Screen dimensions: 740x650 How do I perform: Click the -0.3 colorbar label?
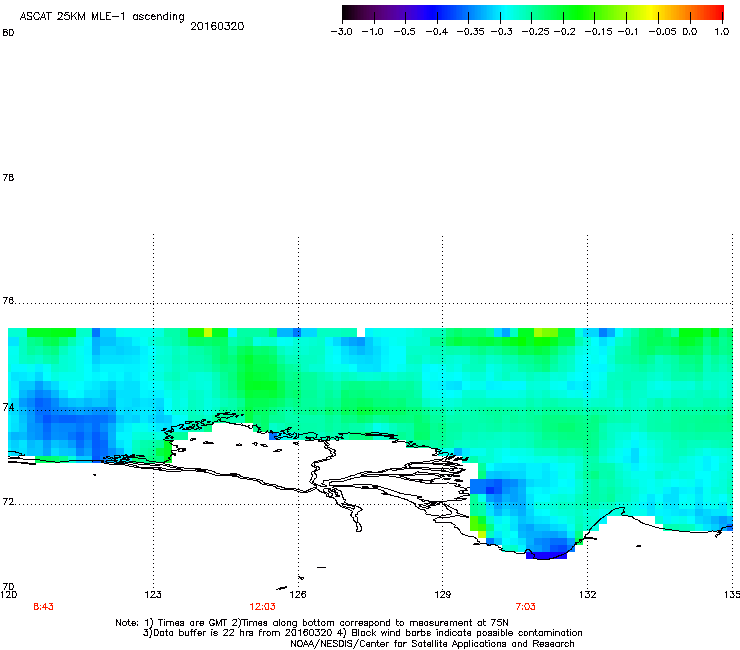click(502, 32)
